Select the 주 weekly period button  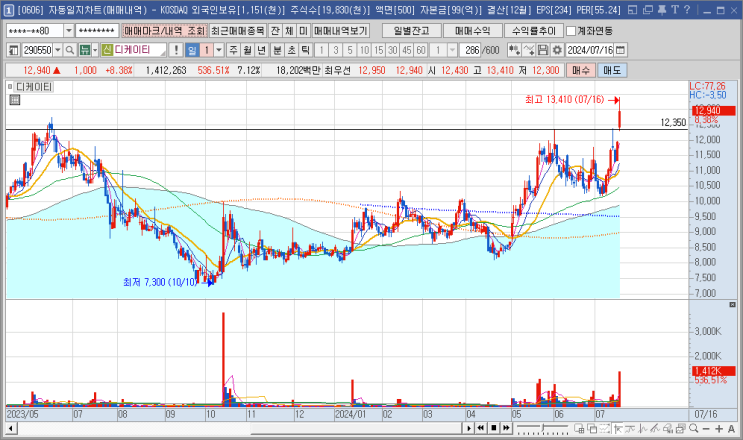[x=234, y=50]
